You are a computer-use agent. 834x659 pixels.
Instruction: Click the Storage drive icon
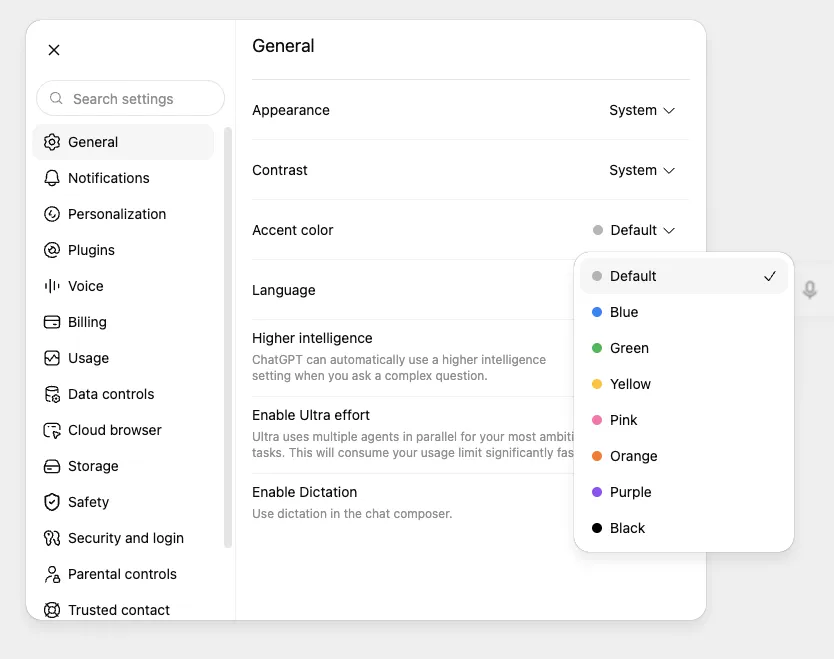(x=52, y=466)
